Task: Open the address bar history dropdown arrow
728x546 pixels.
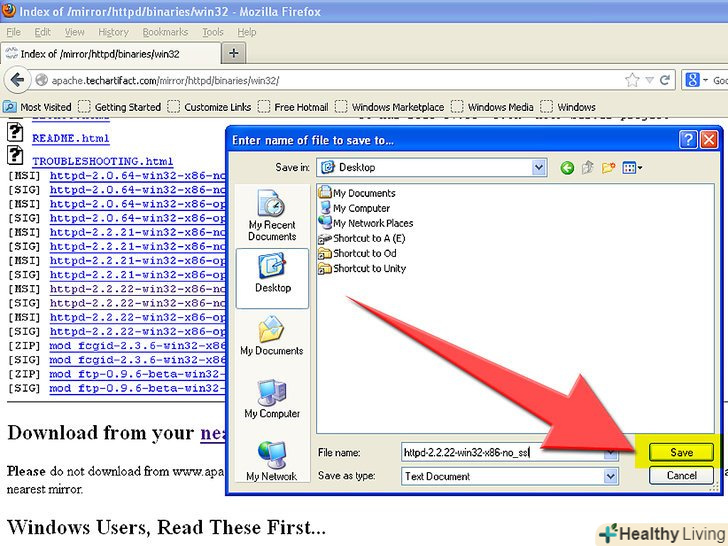Action: 650,80
